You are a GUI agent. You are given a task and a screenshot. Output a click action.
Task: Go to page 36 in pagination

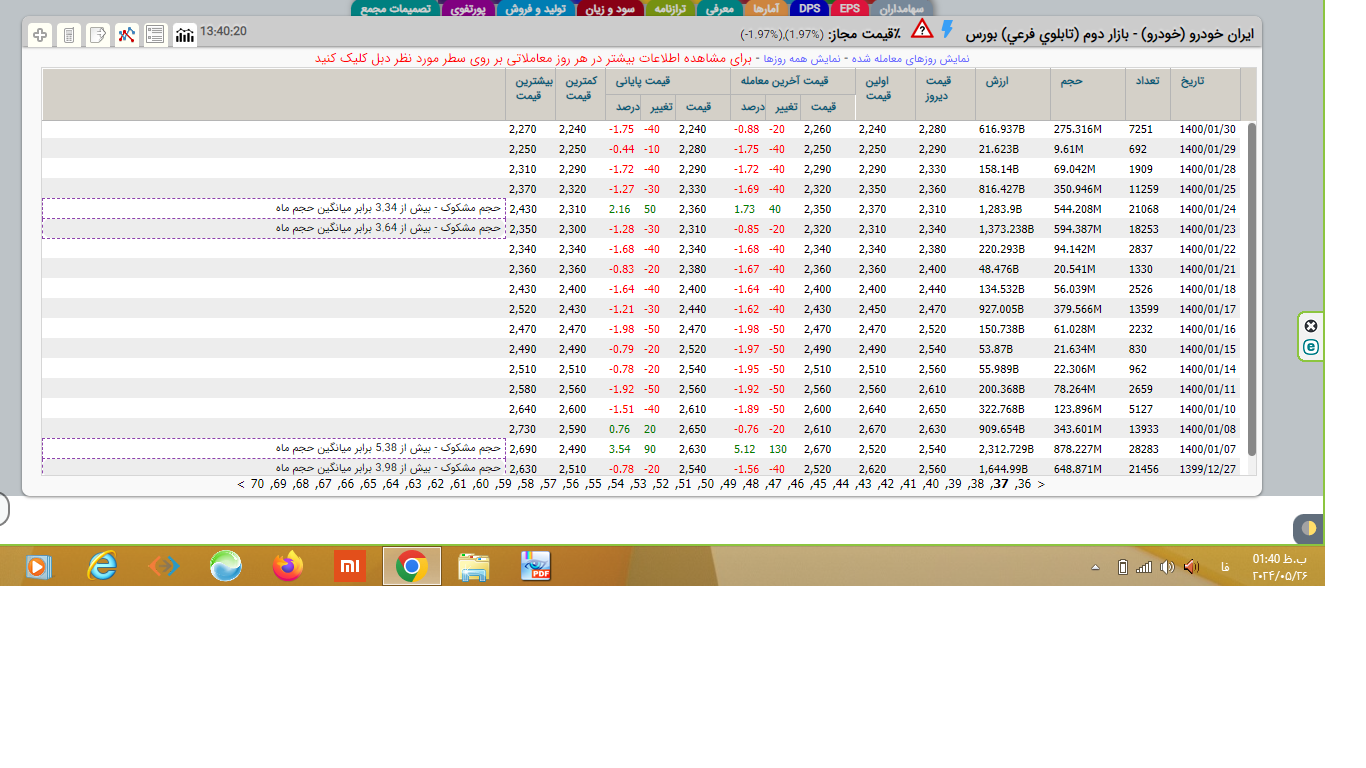pos(1022,484)
